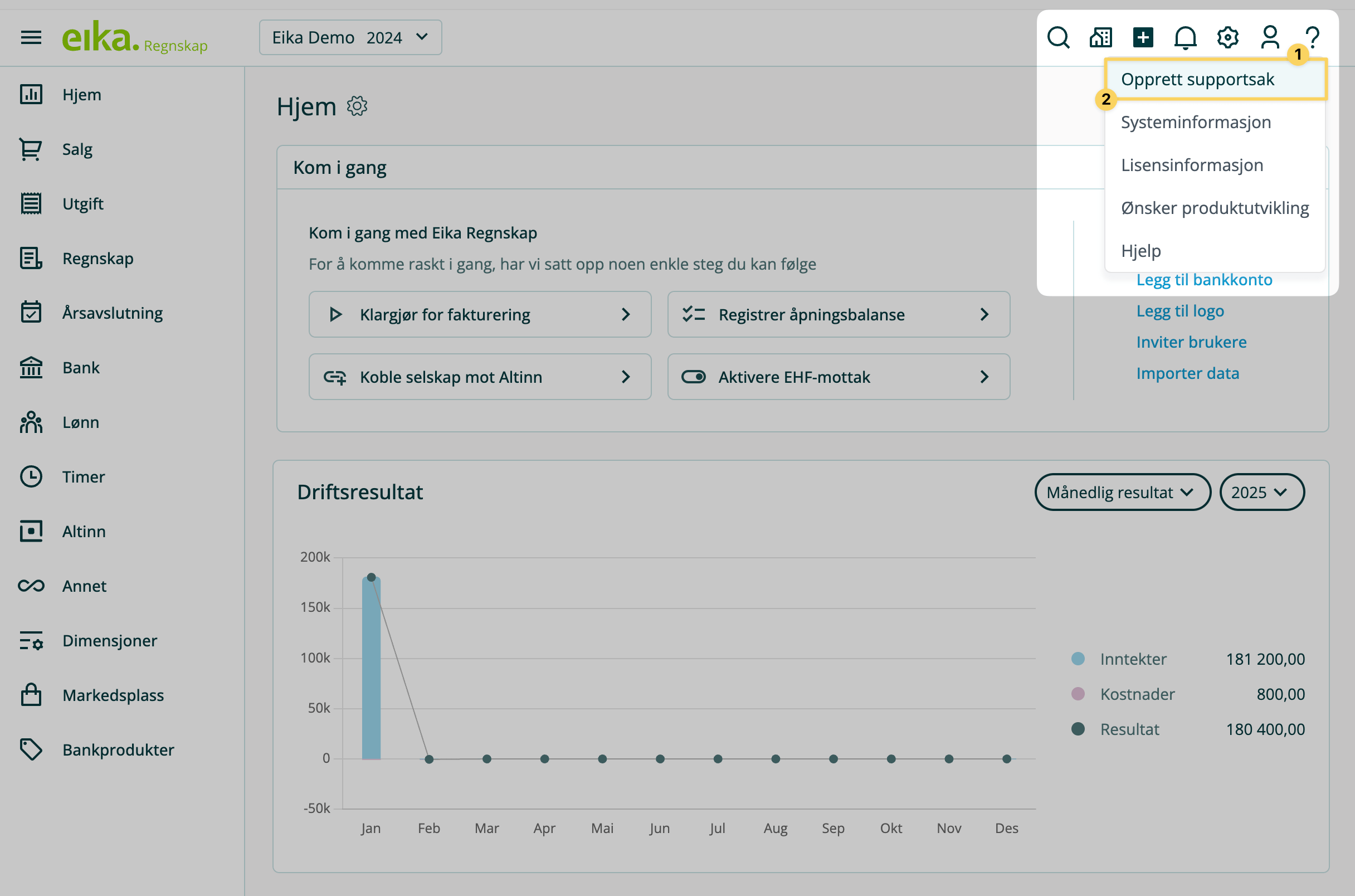Toggle Kostnader series legend dot
The image size is (1355, 896).
pyautogui.click(x=1078, y=693)
